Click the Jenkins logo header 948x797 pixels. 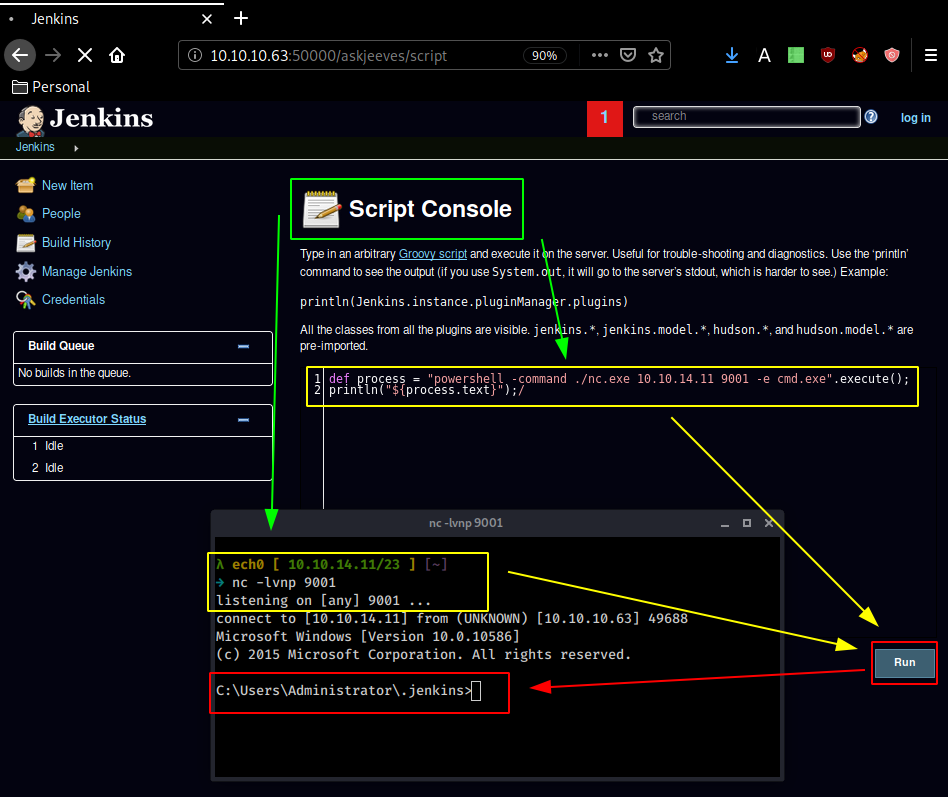85,119
